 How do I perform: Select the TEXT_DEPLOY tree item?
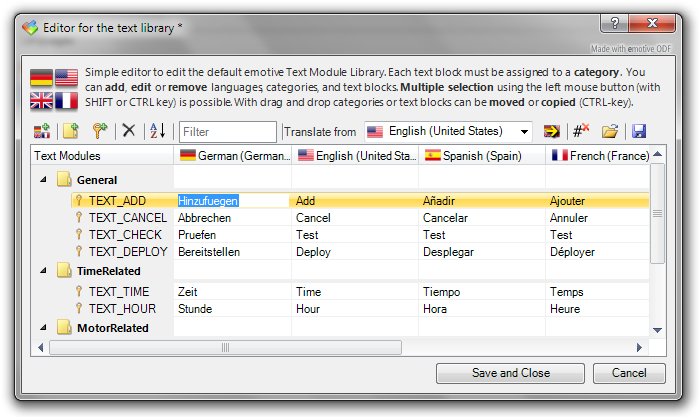coord(124,252)
